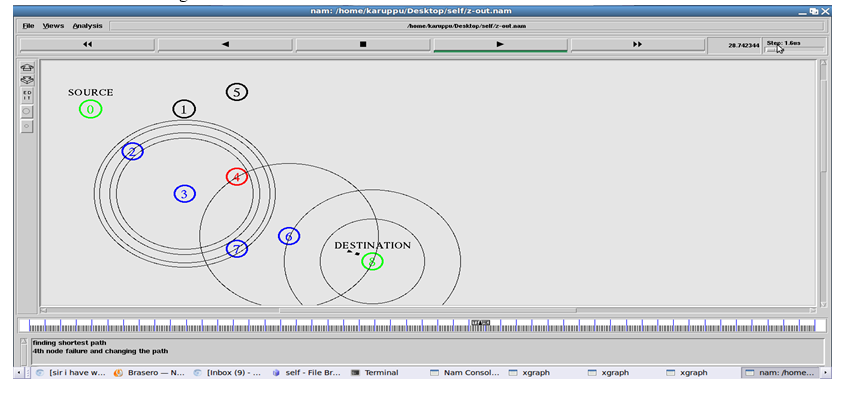
Task: Click the rewind playback button
Action: point(87,45)
